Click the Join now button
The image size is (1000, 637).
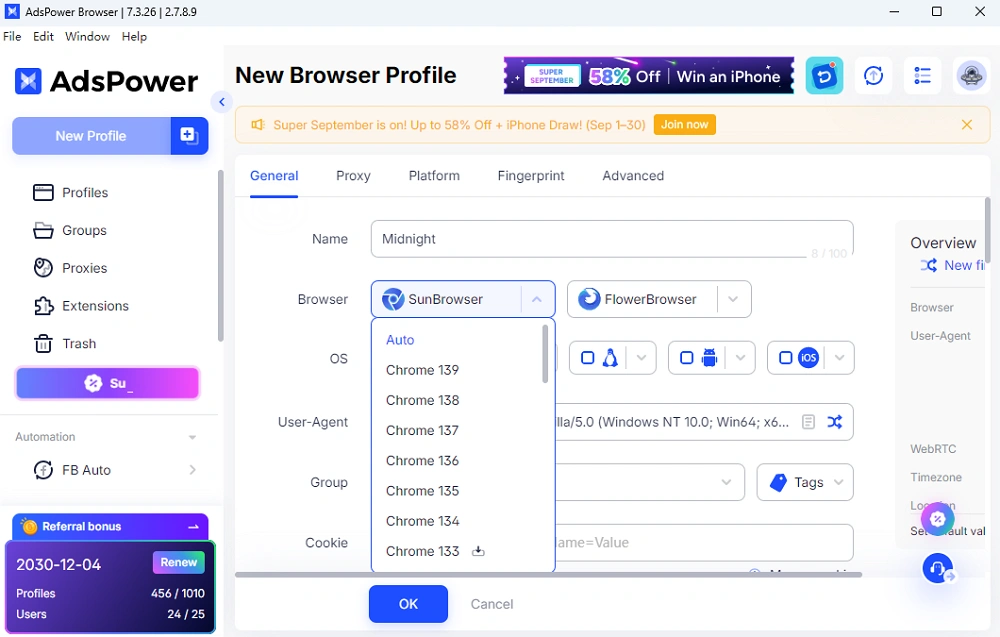click(684, 125)
